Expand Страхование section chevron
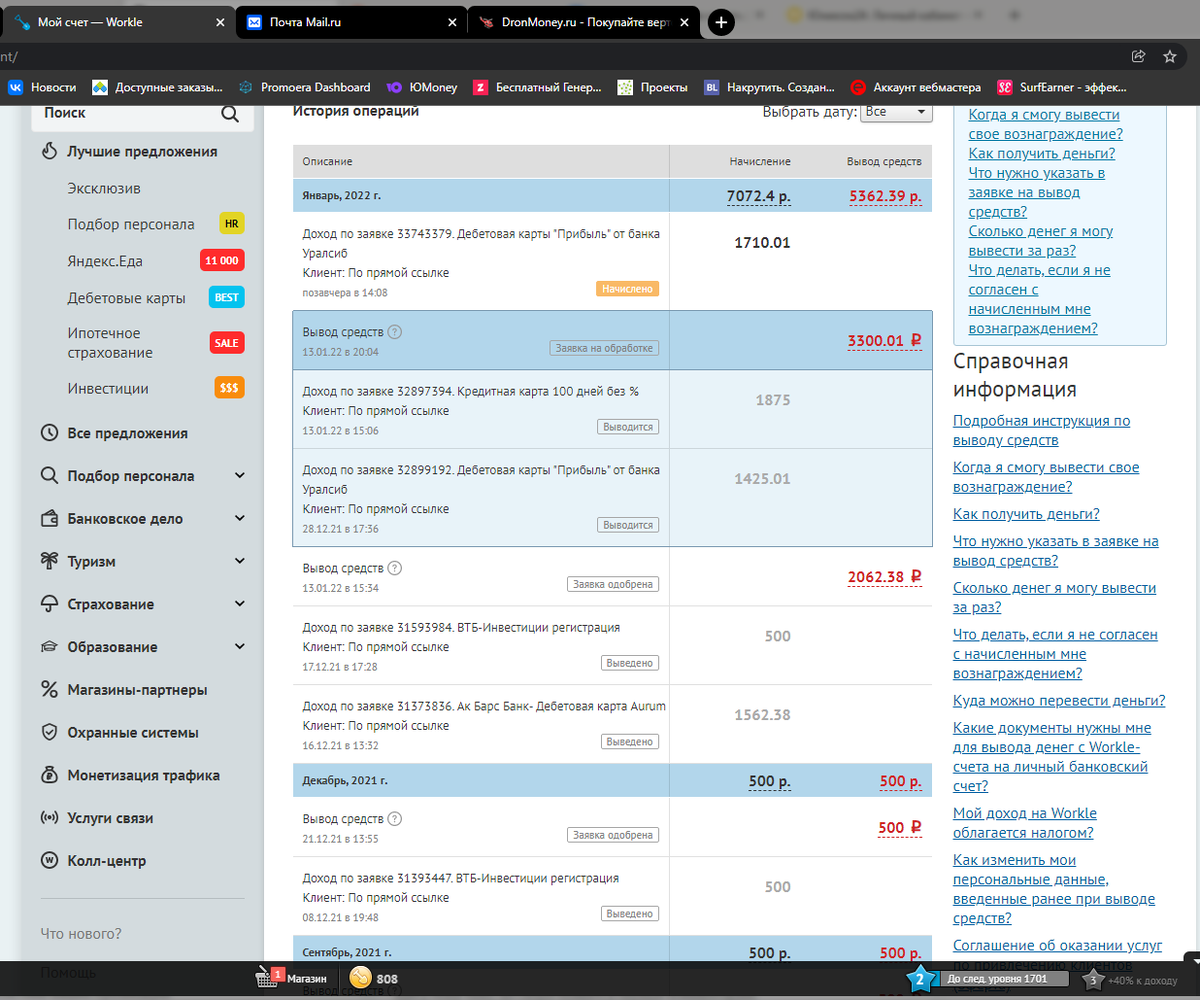This screenshot has height=1000, width=1200. 239,604
